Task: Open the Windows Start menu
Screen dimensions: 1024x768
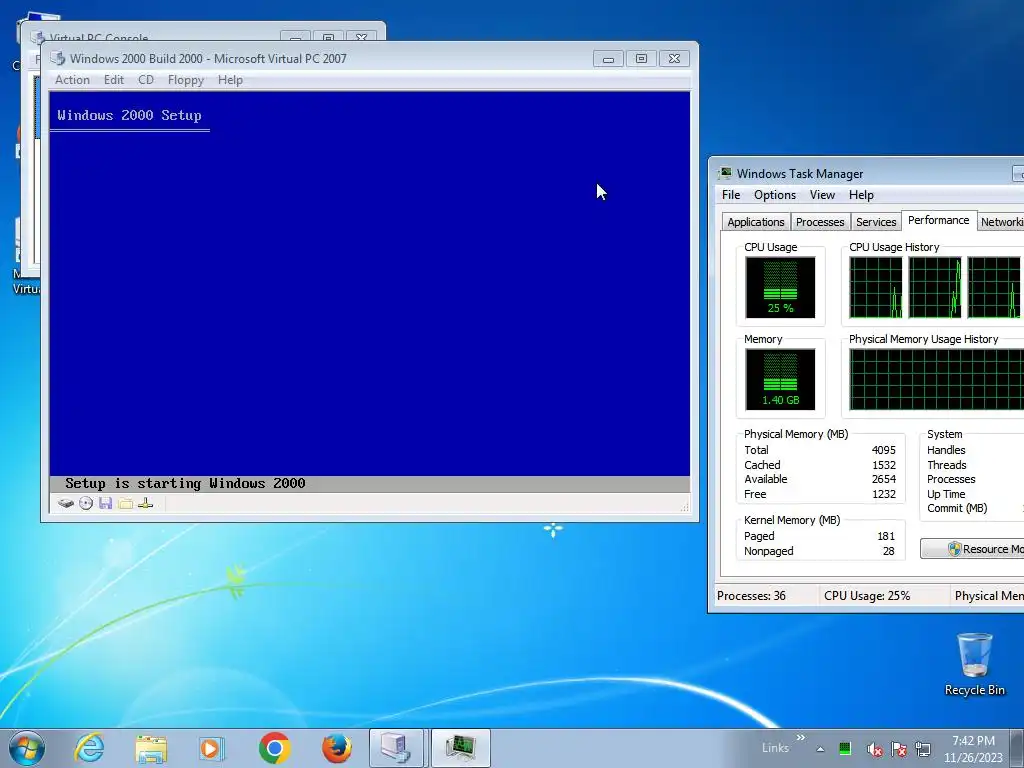Action: (x=27, y=748)
